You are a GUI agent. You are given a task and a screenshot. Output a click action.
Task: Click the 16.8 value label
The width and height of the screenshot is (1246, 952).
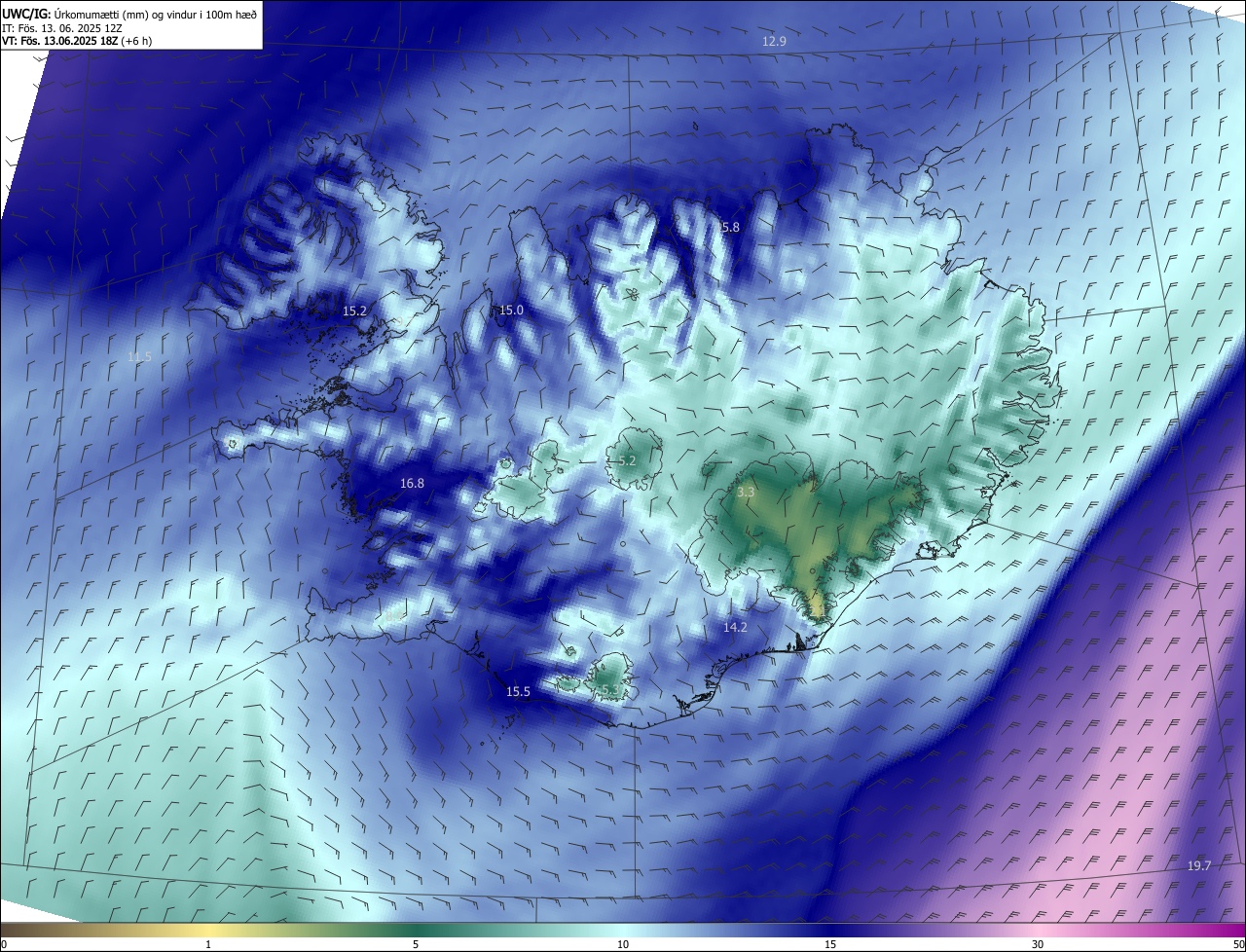(x=412, y=484)
